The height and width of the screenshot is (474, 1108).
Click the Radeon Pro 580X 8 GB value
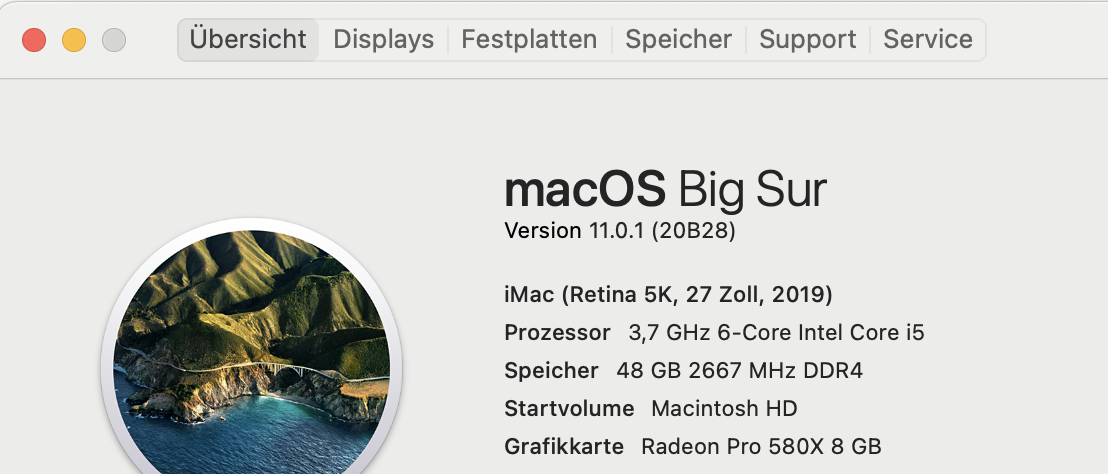tap(761, 447)
